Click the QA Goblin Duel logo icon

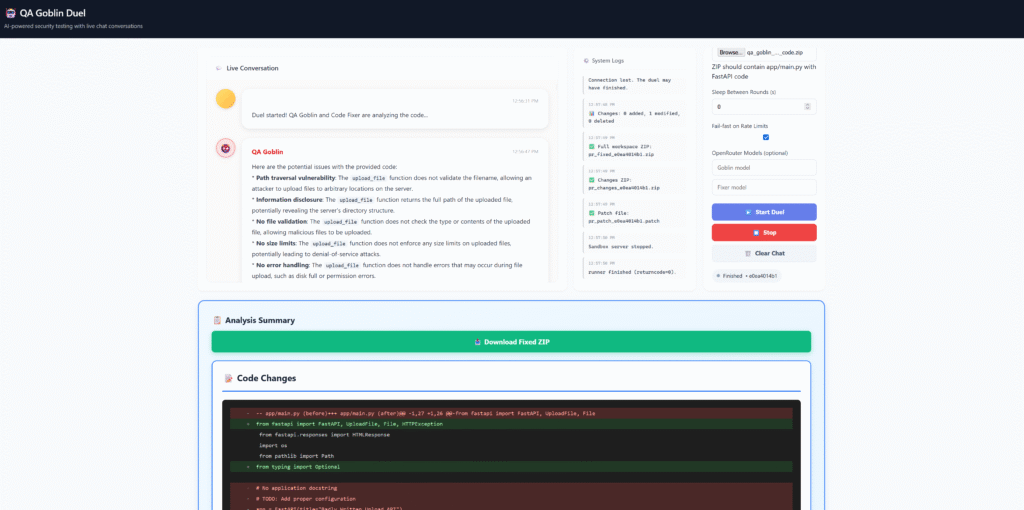click(10, 13)
